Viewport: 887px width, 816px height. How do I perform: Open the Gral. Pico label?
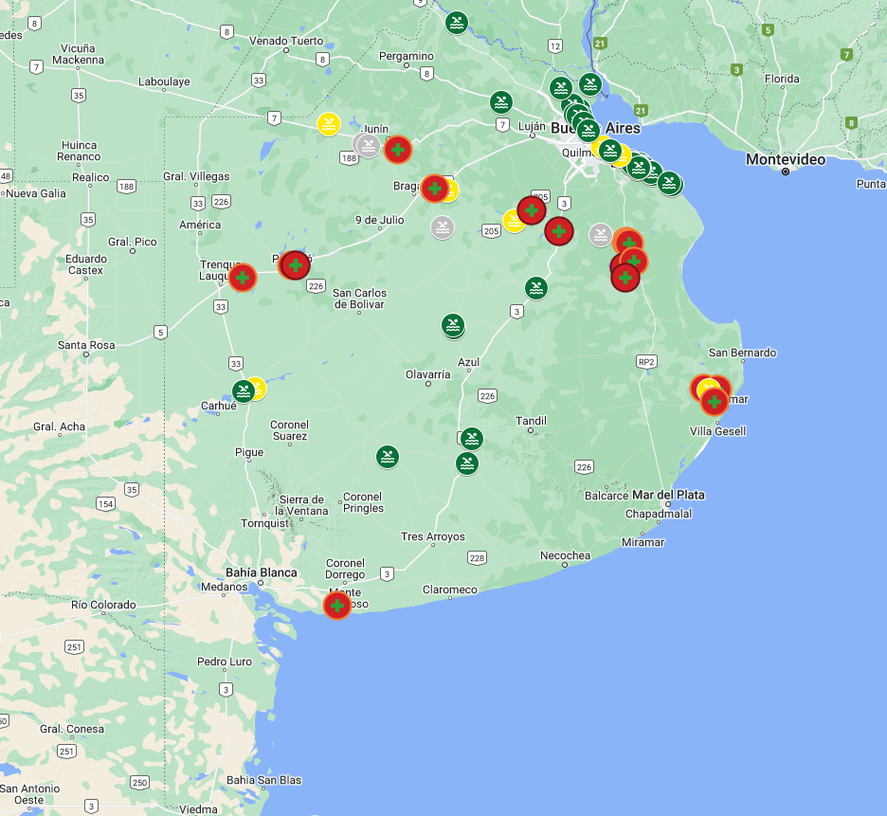pyautogui.click(x=132, y=242)
